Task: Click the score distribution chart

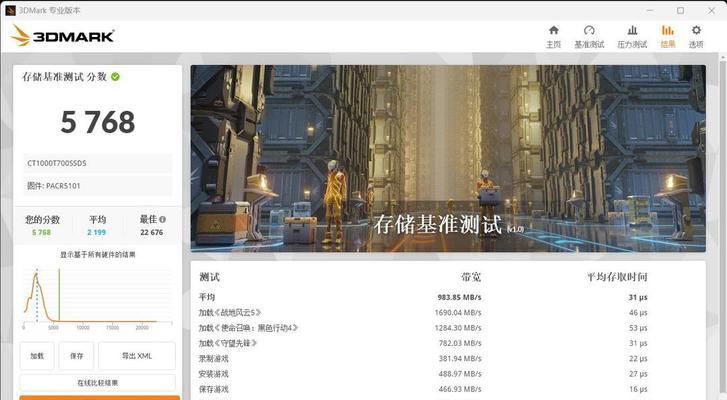Action: 97,298
